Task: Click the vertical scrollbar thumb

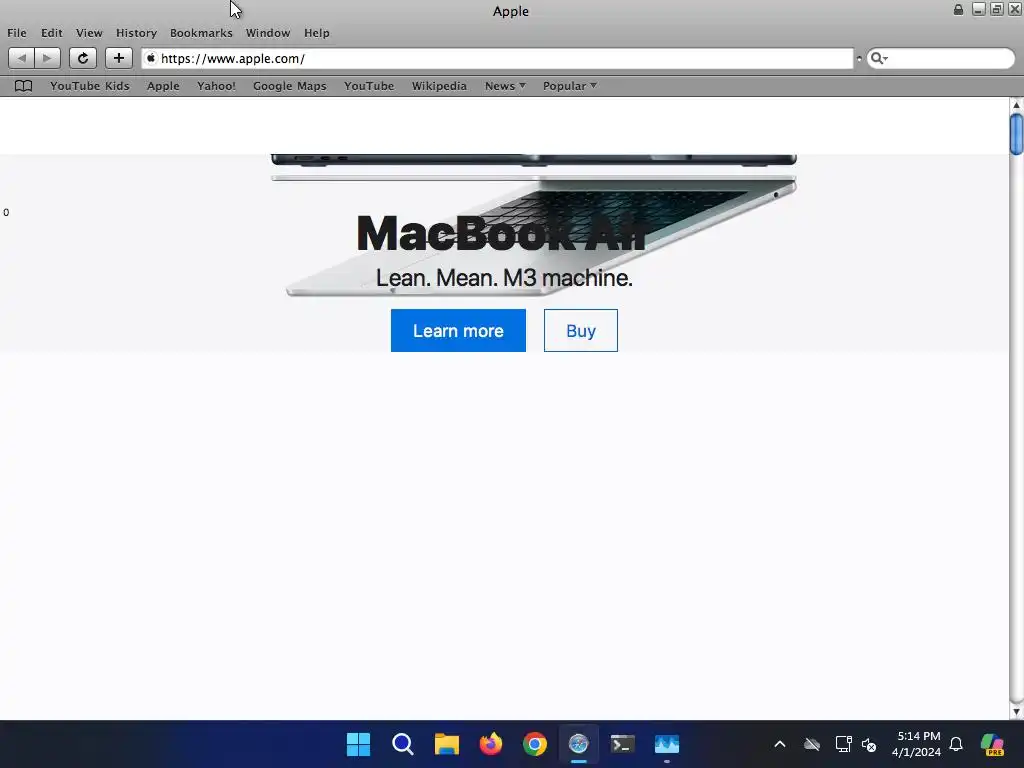Action: click(x=1016, y=134)
